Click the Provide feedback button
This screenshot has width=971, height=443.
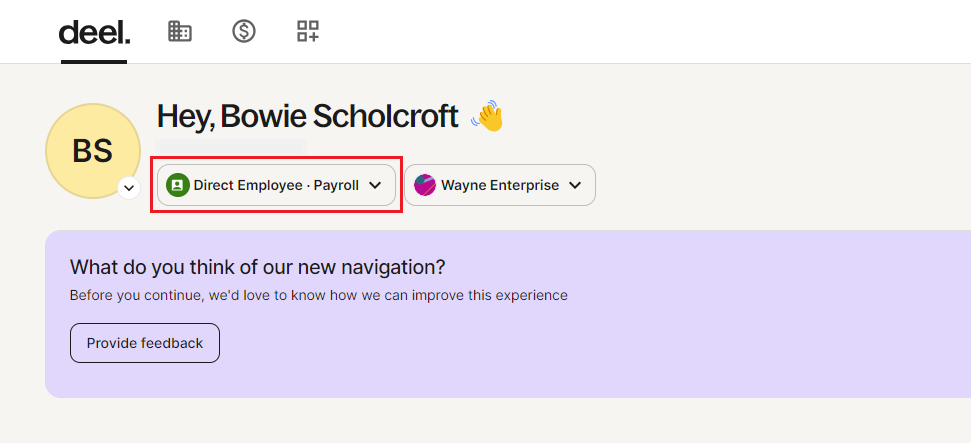click(x=145, y=343)
